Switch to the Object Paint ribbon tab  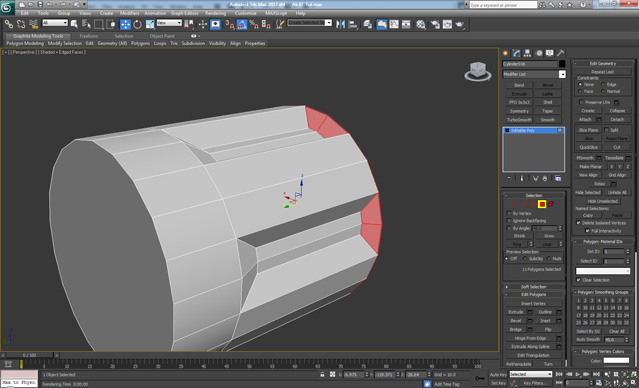coord(162,36)
